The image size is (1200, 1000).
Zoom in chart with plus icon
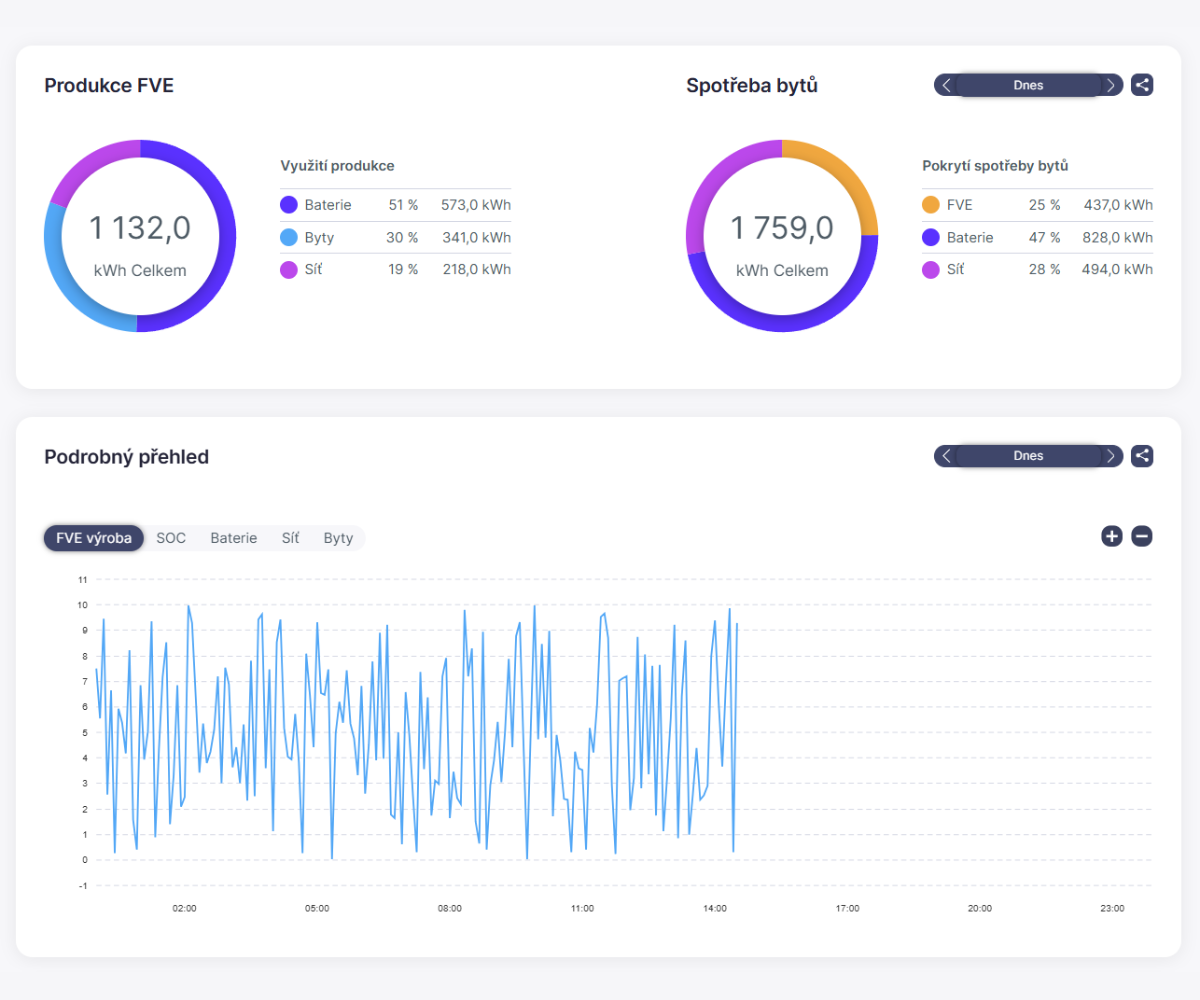[1112, 536]
